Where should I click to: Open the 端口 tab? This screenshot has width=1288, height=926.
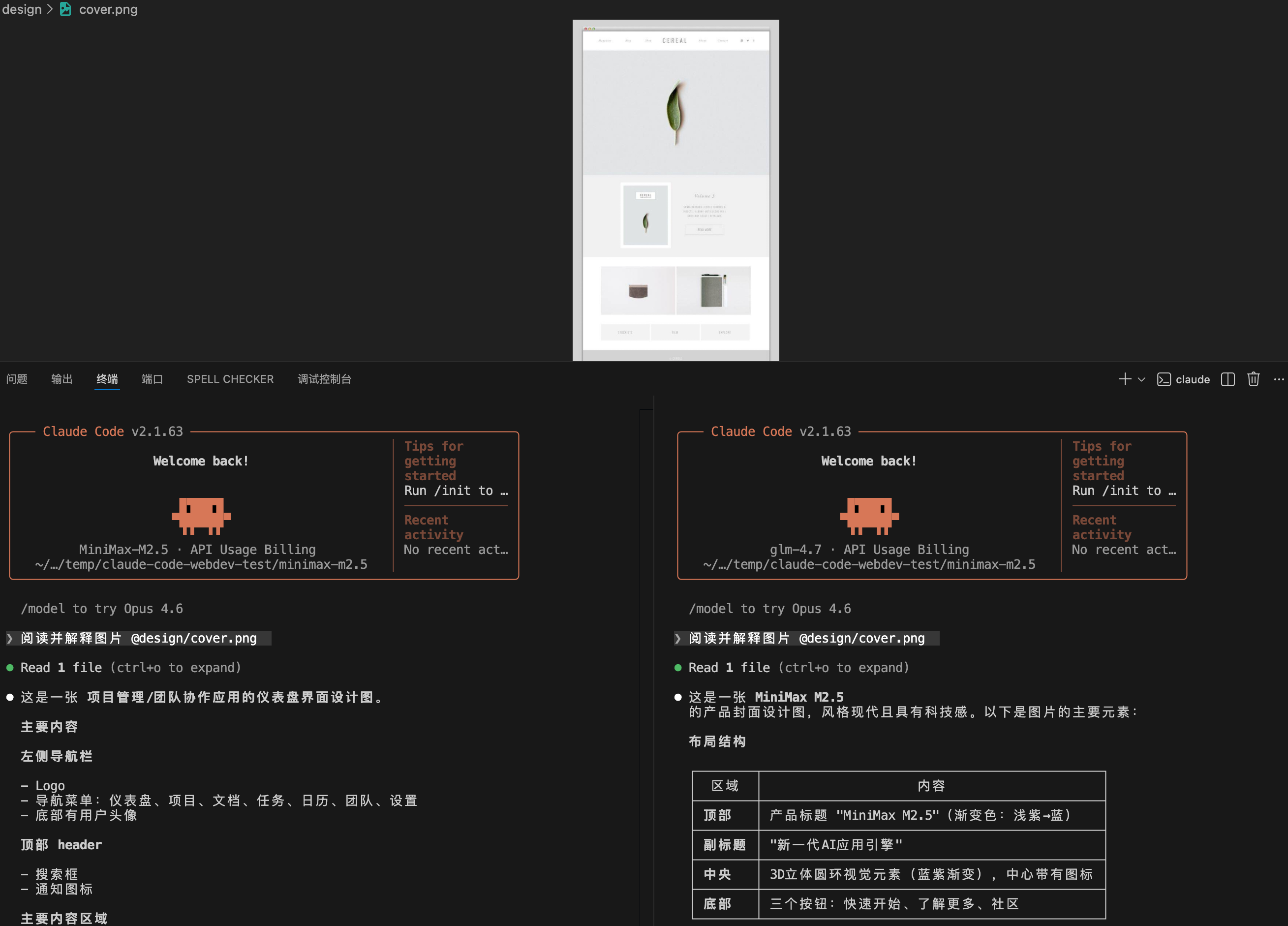coord(152,379)
